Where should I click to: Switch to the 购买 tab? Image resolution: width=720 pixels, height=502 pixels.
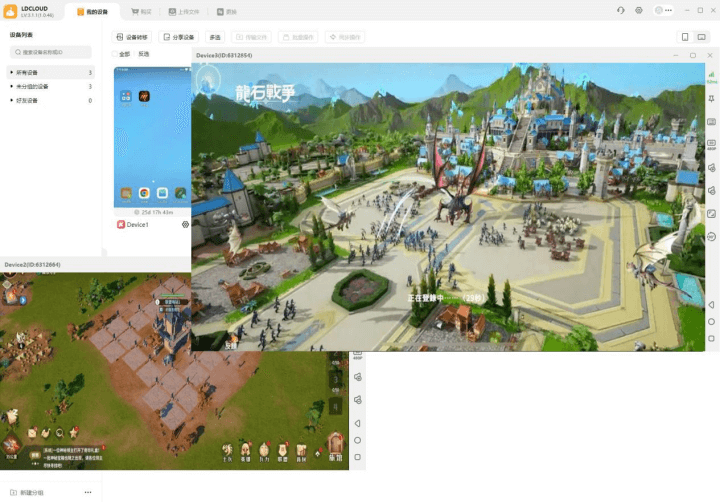141,11
